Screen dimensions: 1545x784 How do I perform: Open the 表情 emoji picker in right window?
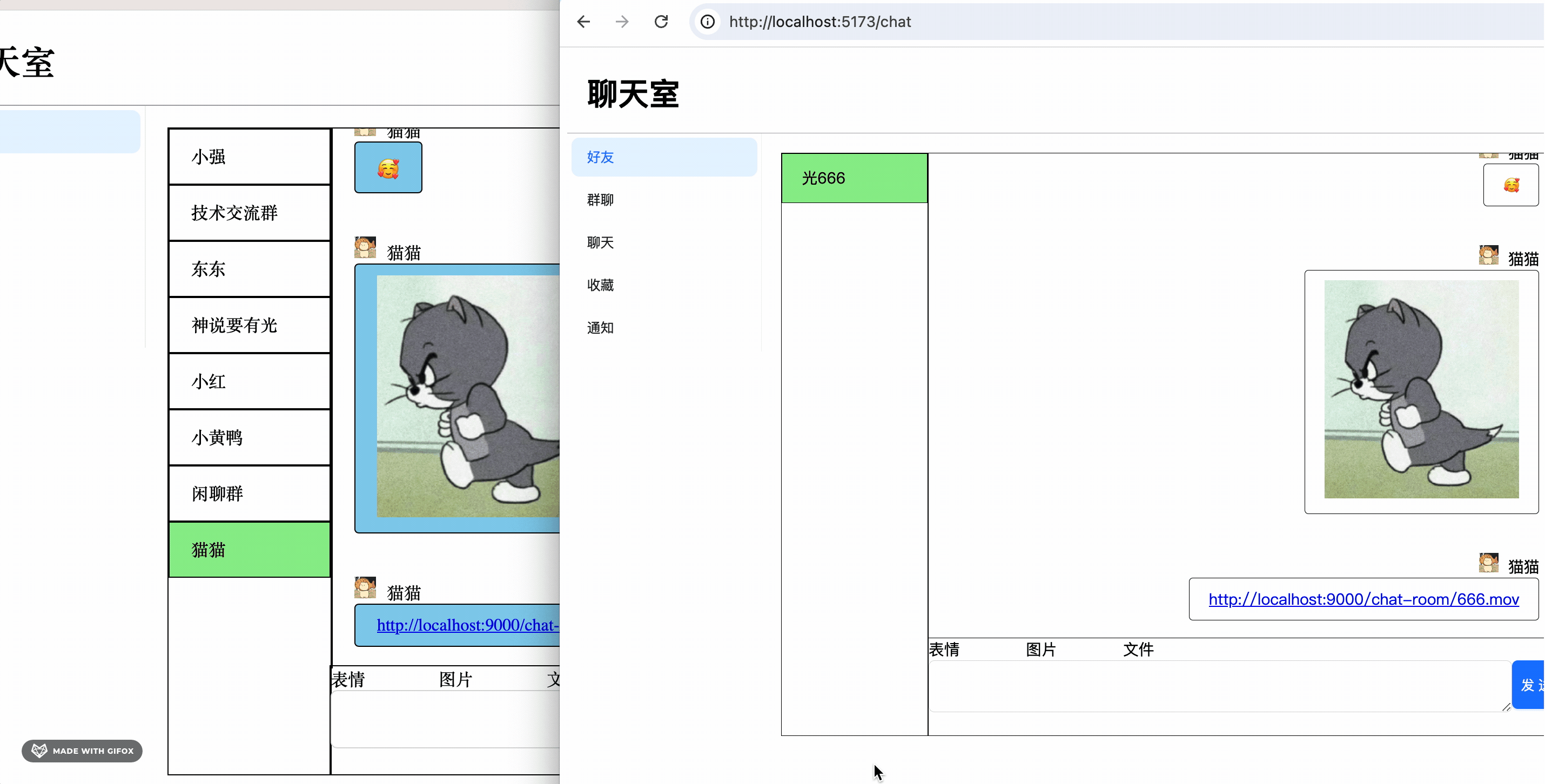click(x=944, y=650)
